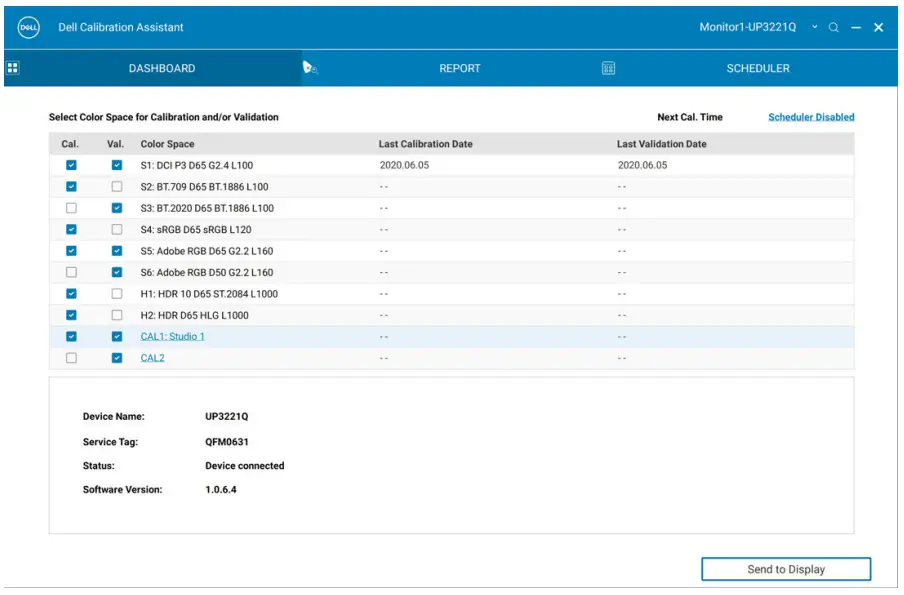
Task: Enable Val. checkbox for S2: BT.709
Action: (x=117, y=187)
